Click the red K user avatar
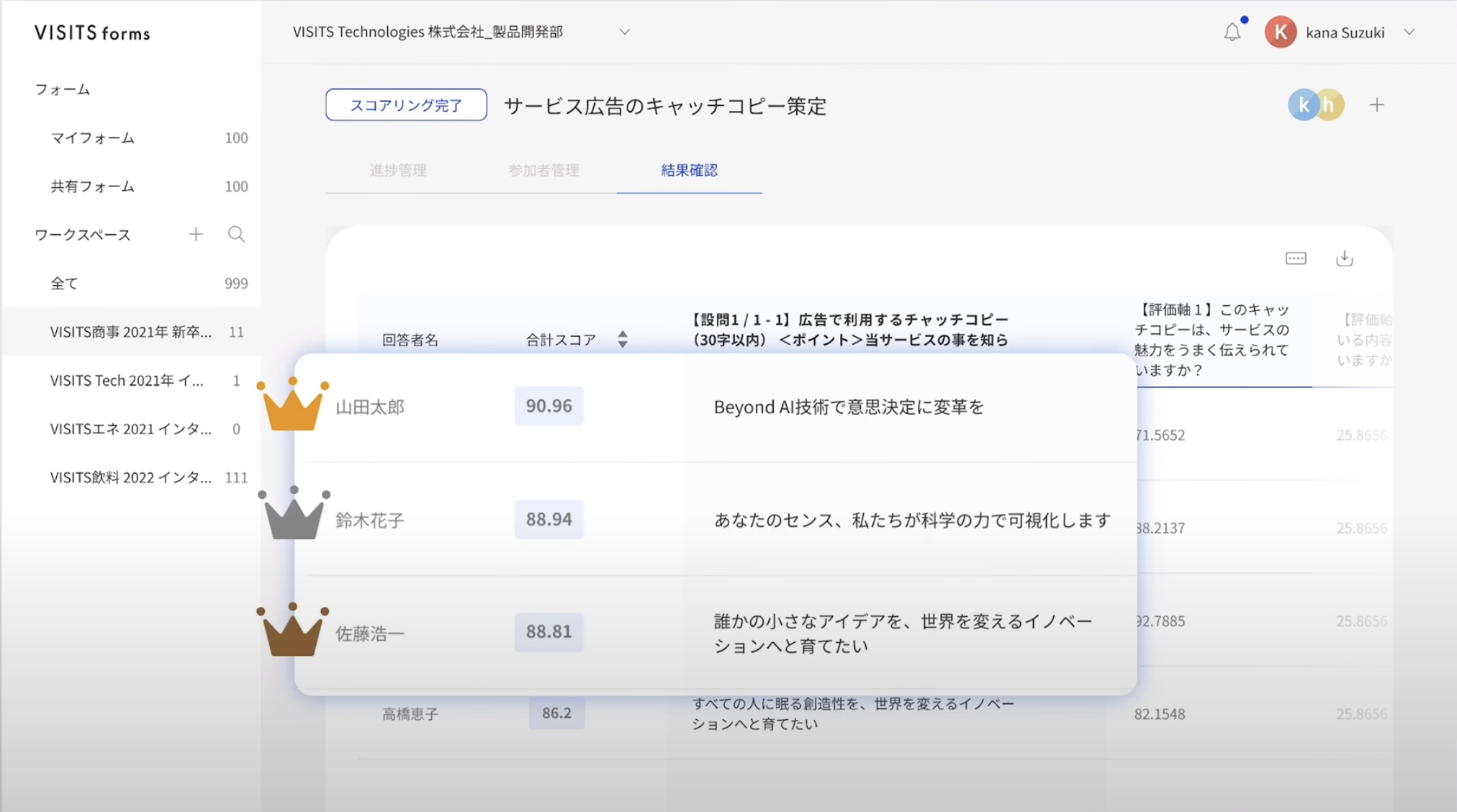 tap(1280, 32)
